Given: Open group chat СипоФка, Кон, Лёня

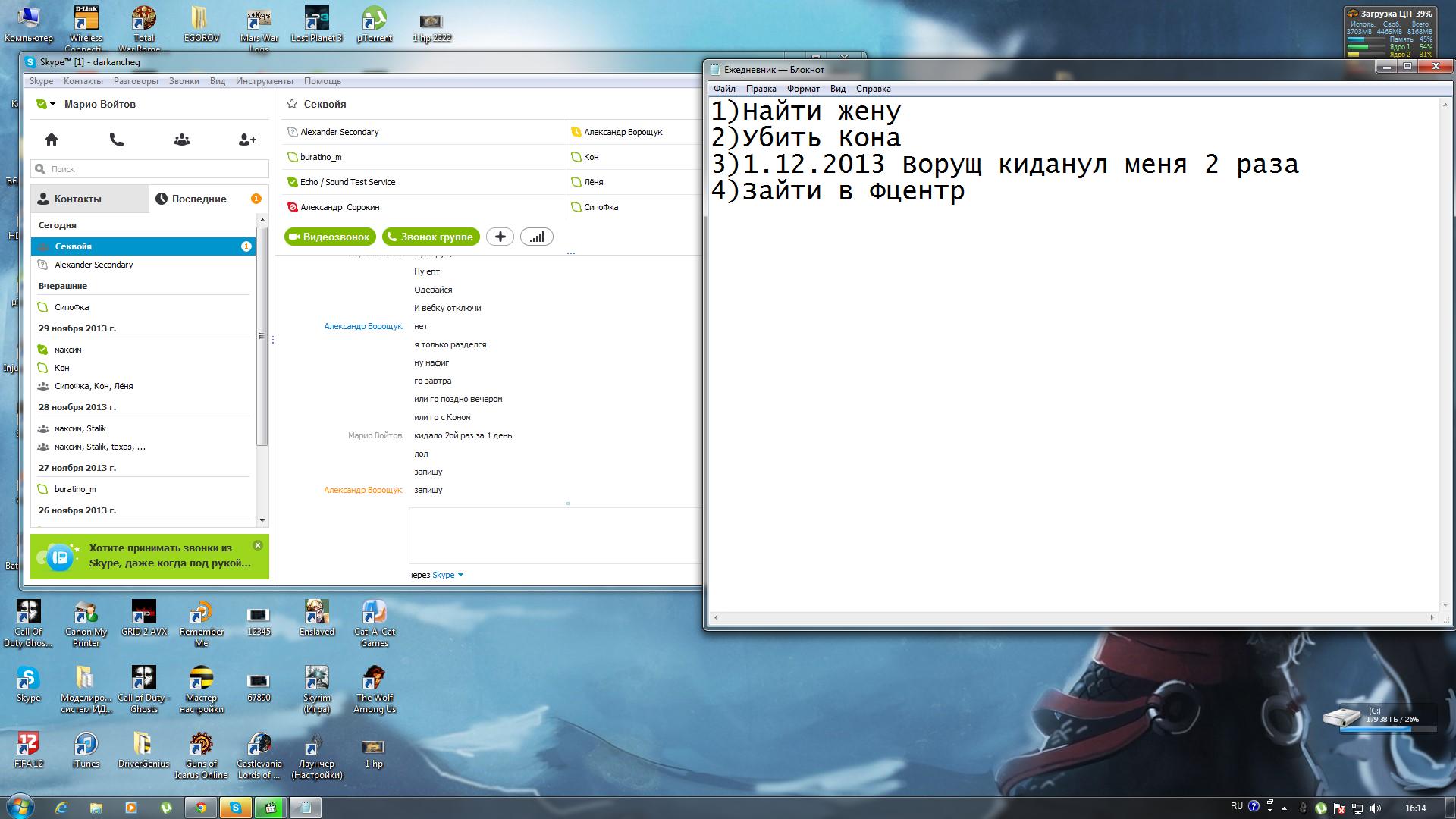Looking at the screenshot, I should click(x=143, y=386).
